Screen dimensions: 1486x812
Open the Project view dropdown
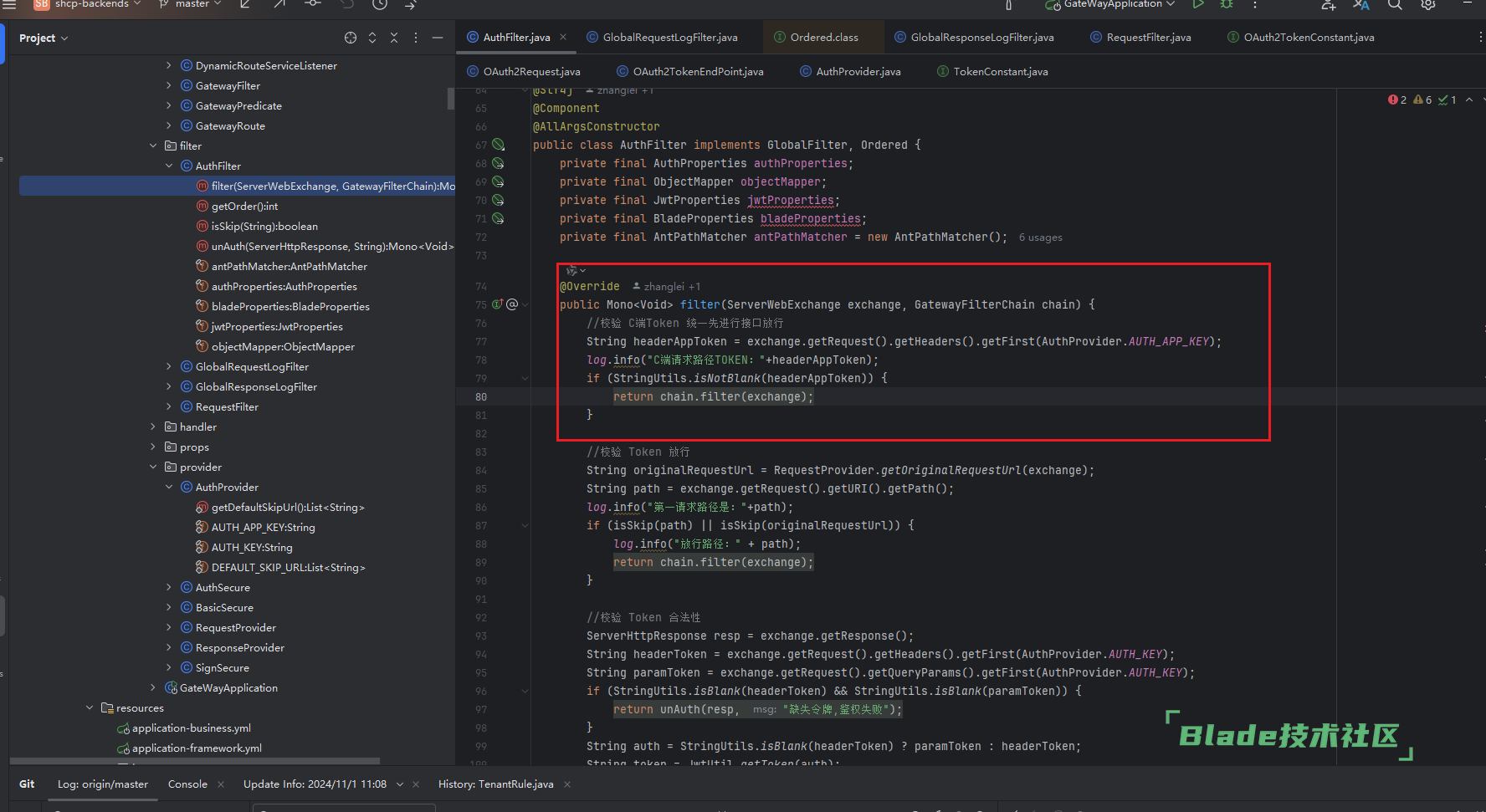click(44, 38)
